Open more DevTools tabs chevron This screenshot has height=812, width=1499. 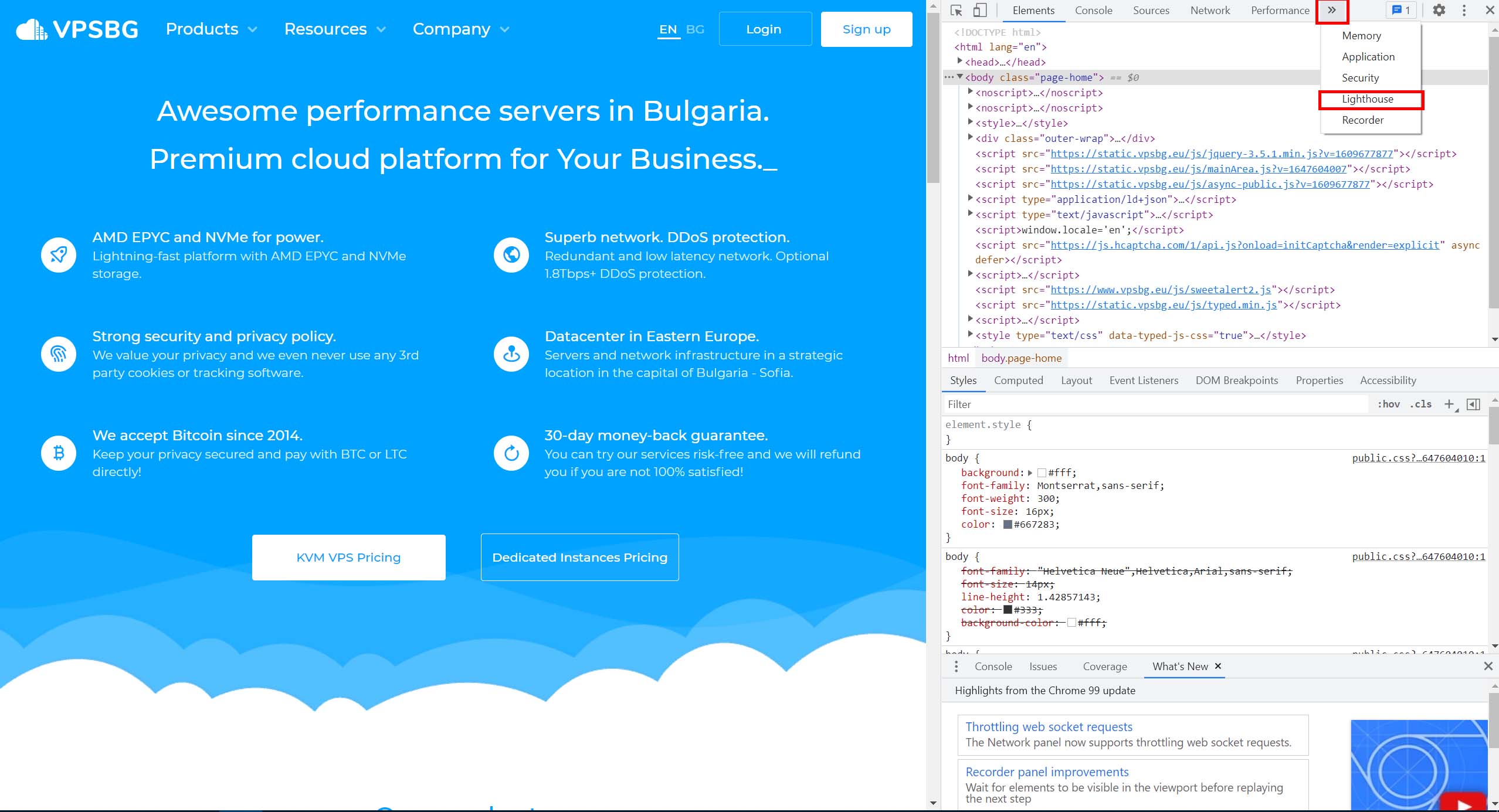pyautogui.click(x=1332, y=11)
